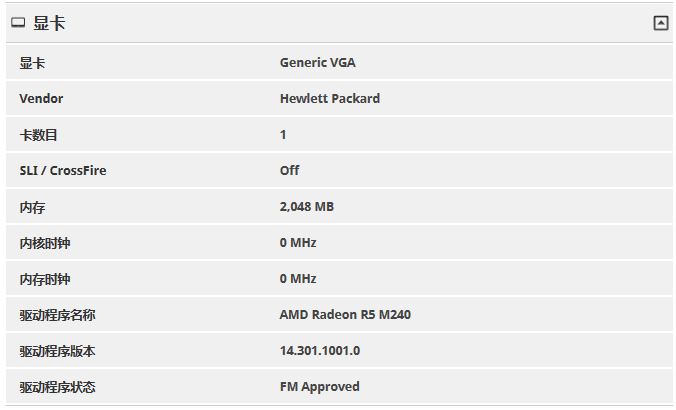Click the 内存 row label
Image resolution: width=676 pixels, height=410 pixels.
pyautogui.click(x=32, y=207)
